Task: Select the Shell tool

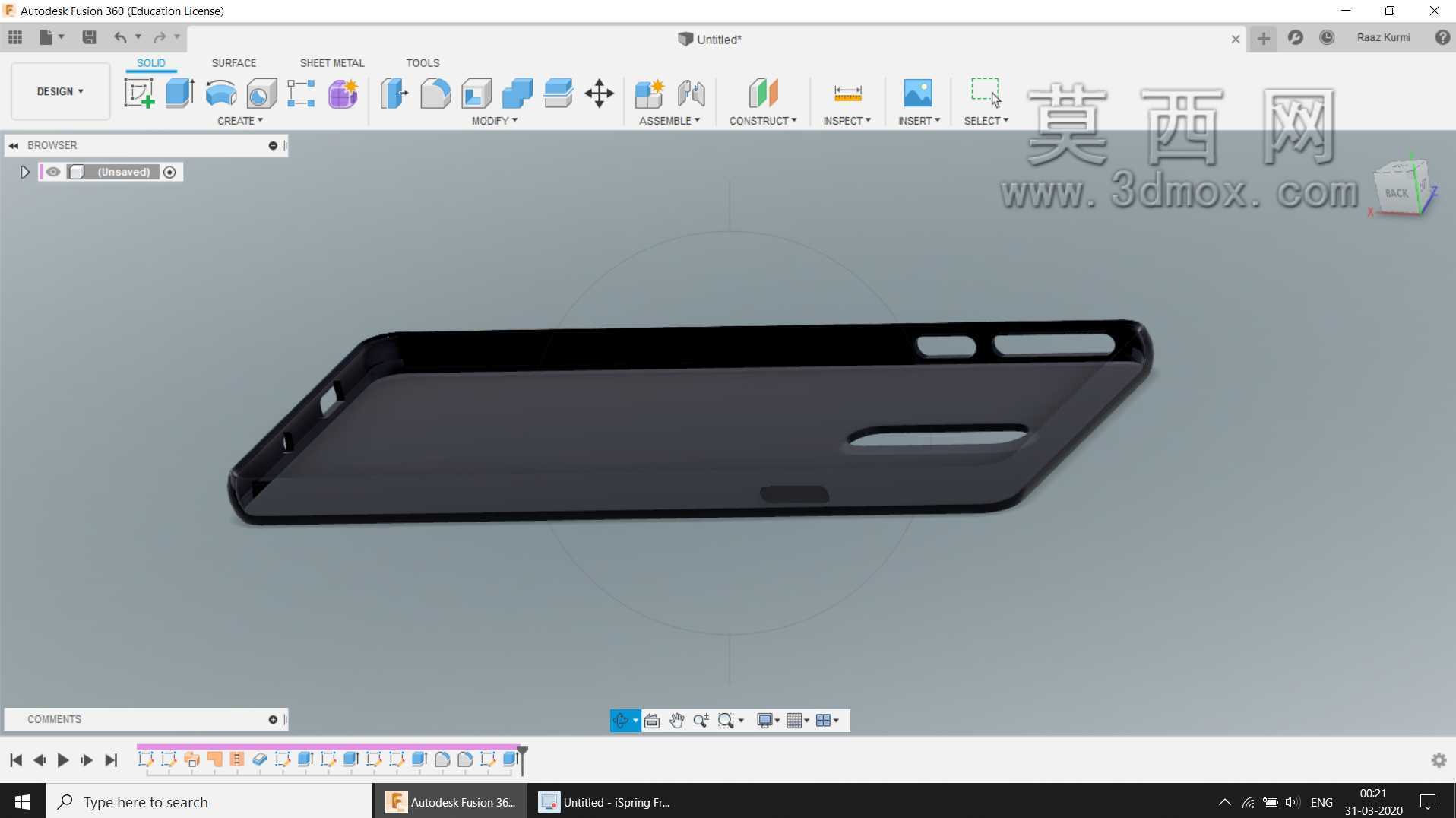Action: point(476,94)
